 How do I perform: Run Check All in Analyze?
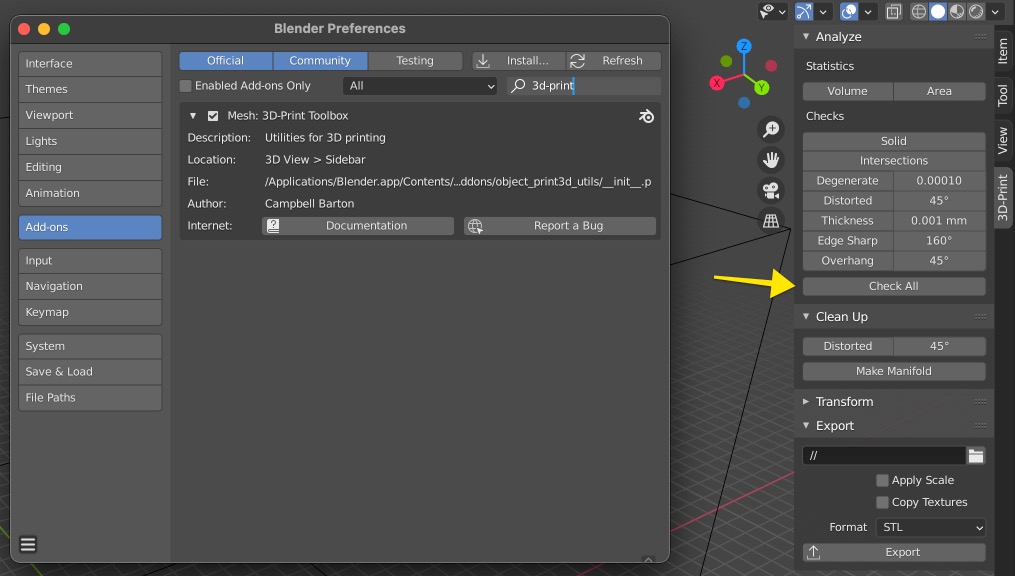894,286
